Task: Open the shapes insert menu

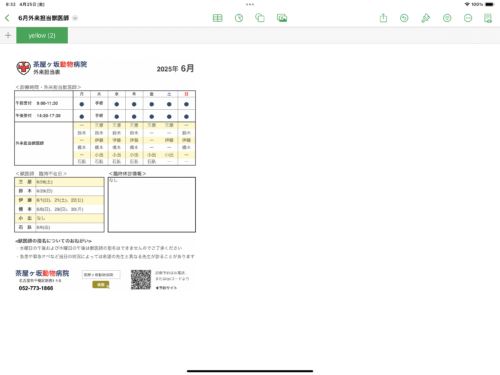Action: pos(260,18)
